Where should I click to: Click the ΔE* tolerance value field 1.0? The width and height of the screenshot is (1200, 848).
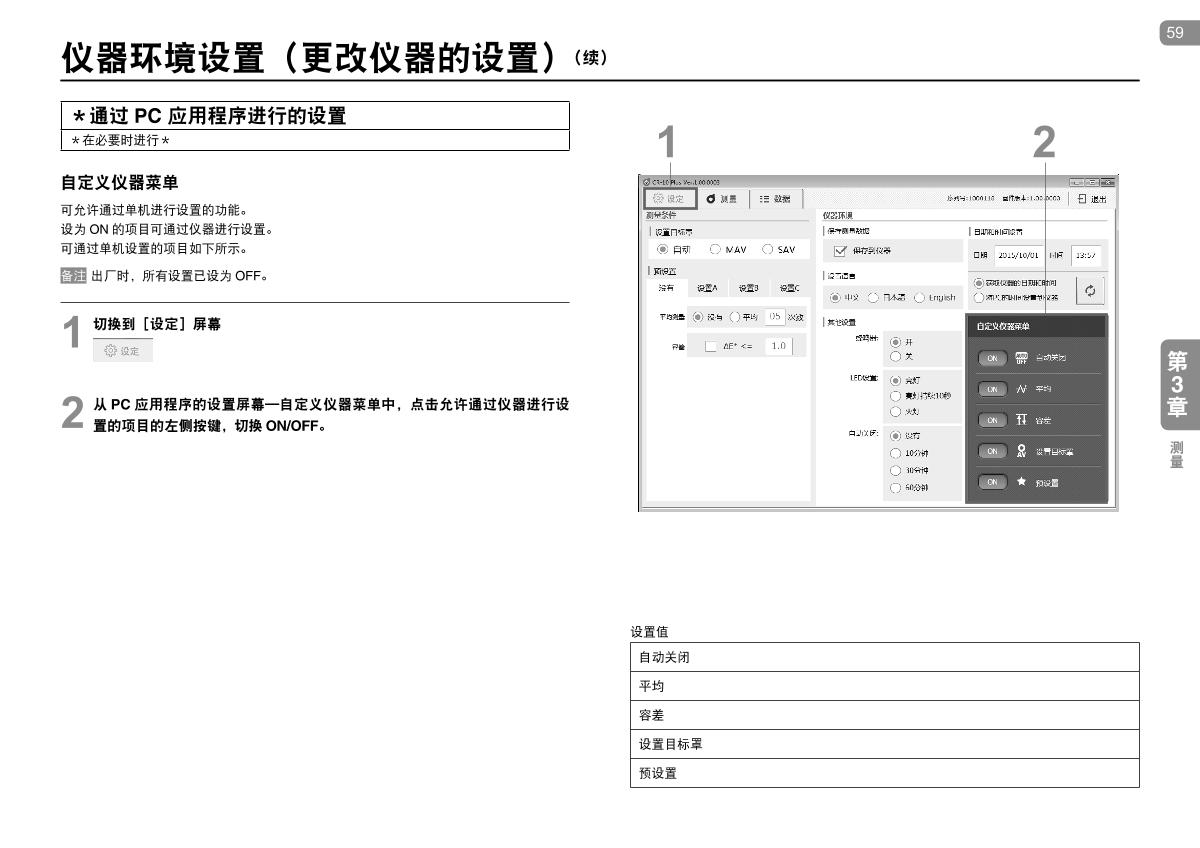[x=778, y=346]
